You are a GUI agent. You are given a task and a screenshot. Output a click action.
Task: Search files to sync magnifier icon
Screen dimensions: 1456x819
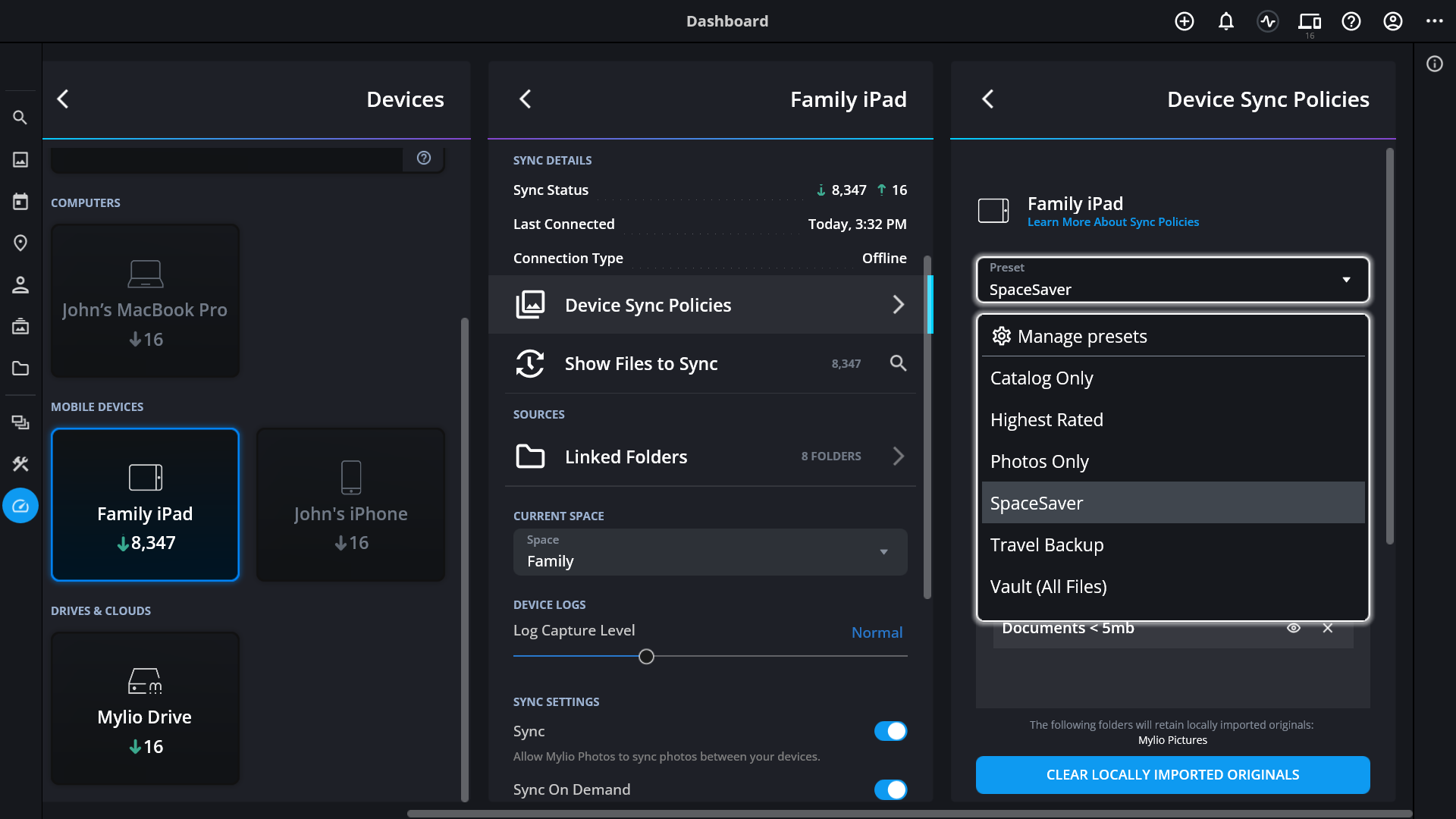coord(898,363)
